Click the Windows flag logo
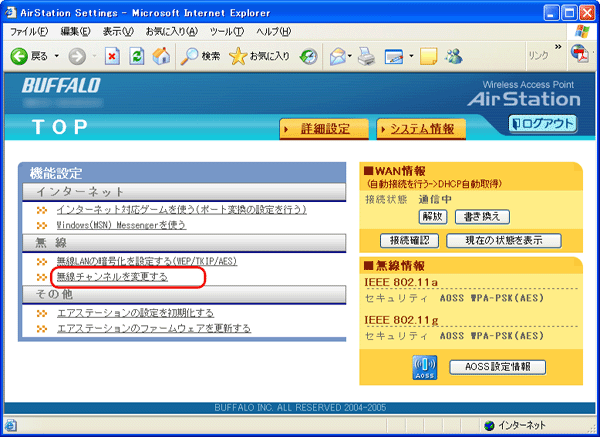This screenshot has width=600, height=437. click(x=582, y=31)
